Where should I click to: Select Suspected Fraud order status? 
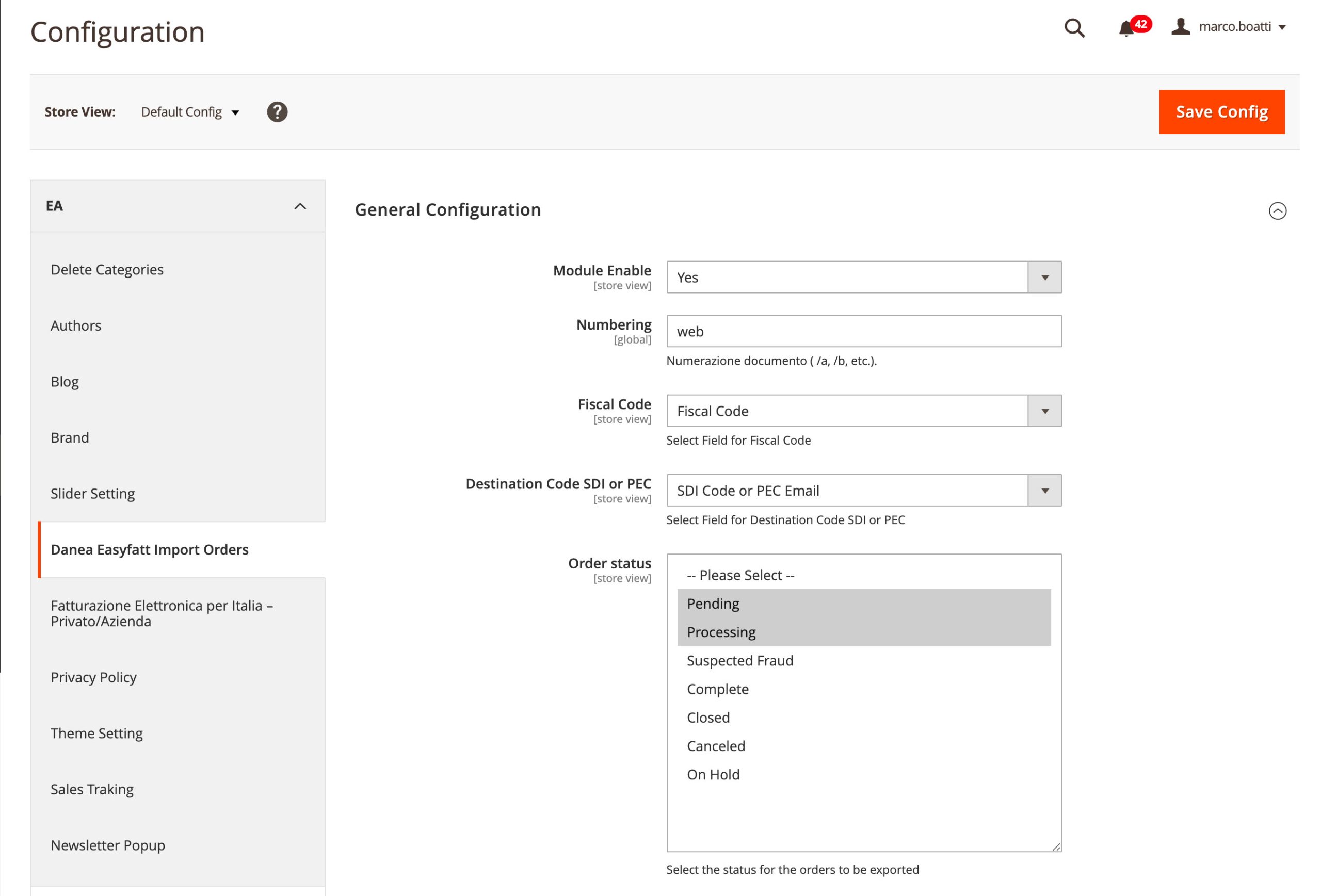pyautogui.click(x=863, y=660)
